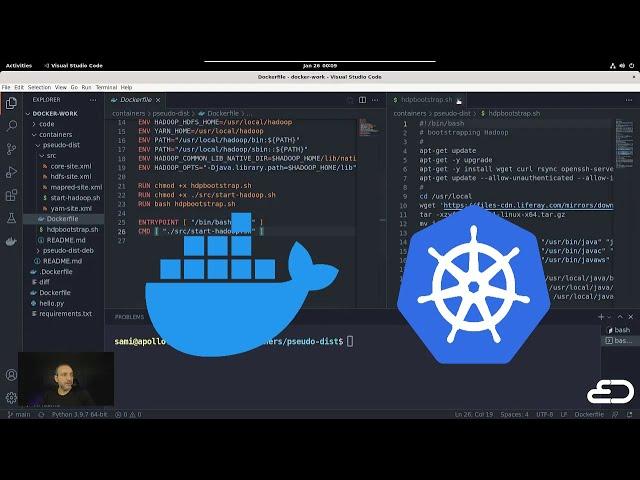Open the Search view icon

[11, 126]
